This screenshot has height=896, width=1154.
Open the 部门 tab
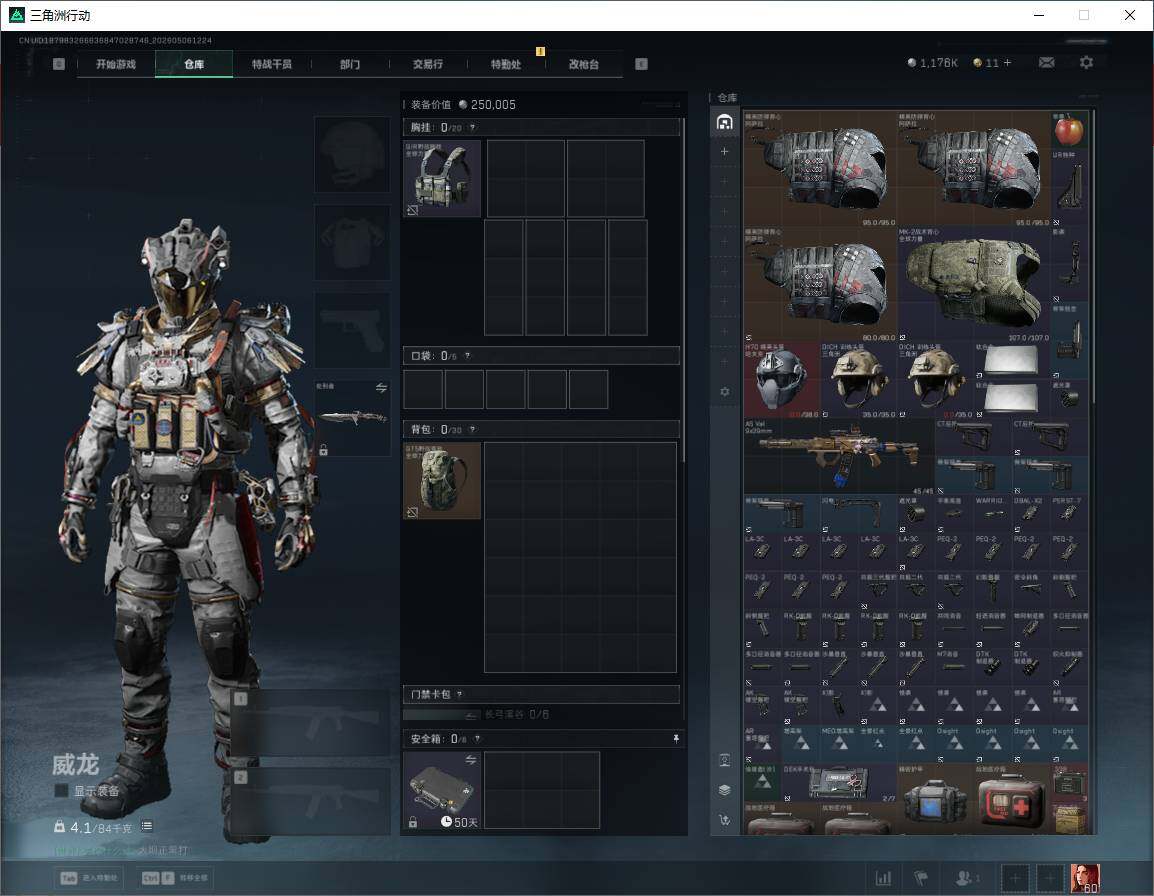click(350, 64)
